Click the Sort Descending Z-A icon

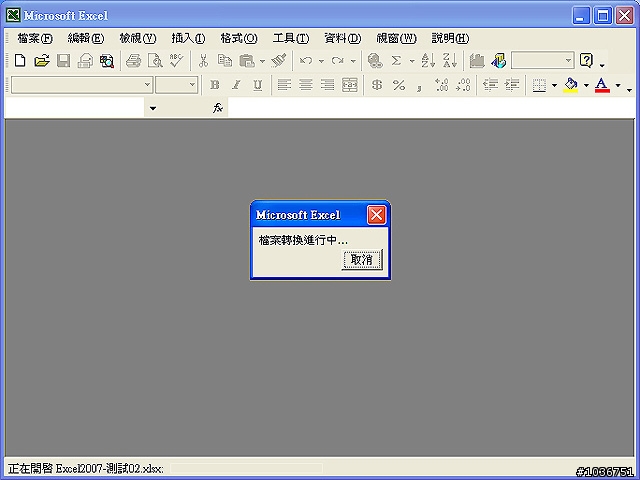point(449,61)
